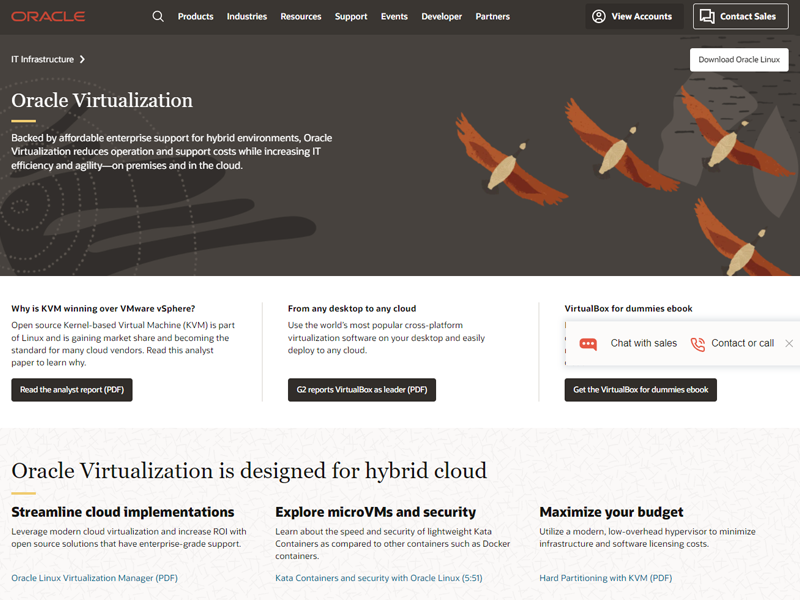Go to Developer in the top navigation

pos(441,17)
